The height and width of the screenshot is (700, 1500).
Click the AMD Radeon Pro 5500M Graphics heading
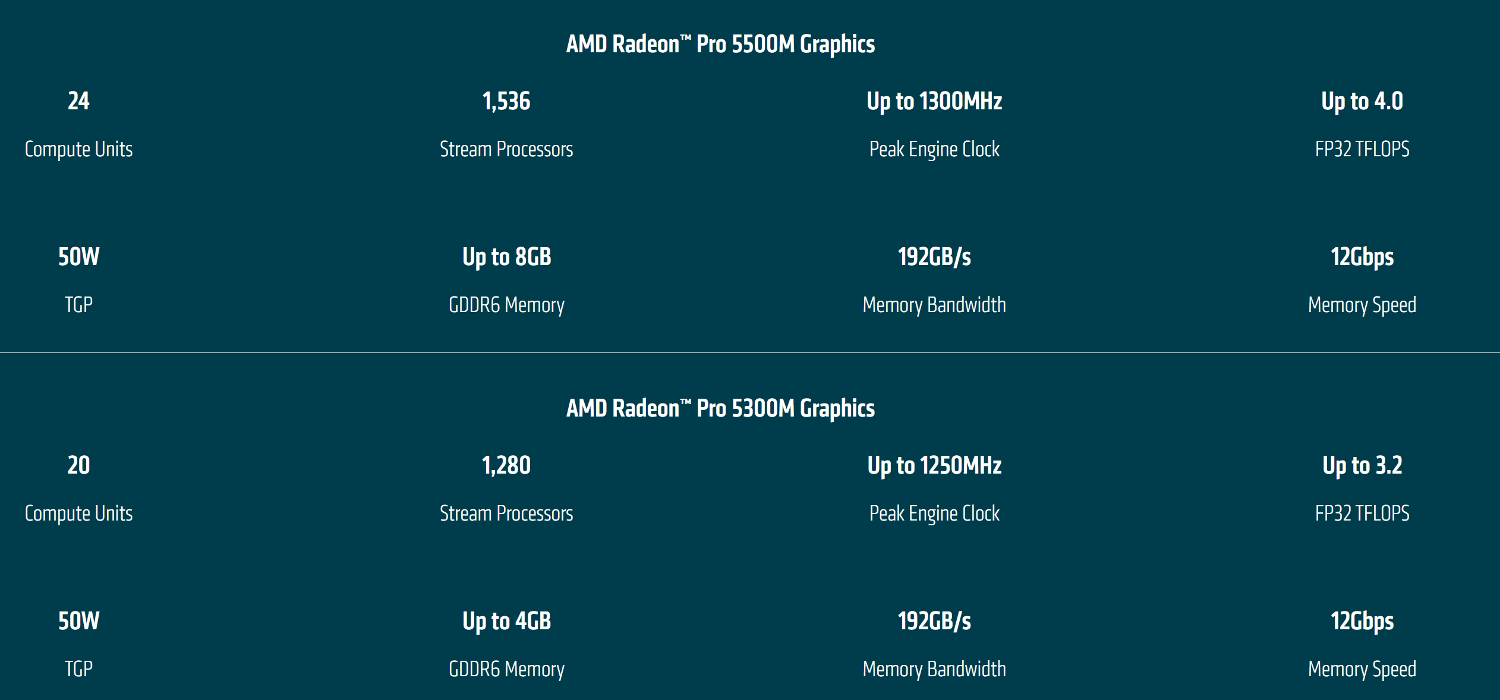click(x=720, y=44)
